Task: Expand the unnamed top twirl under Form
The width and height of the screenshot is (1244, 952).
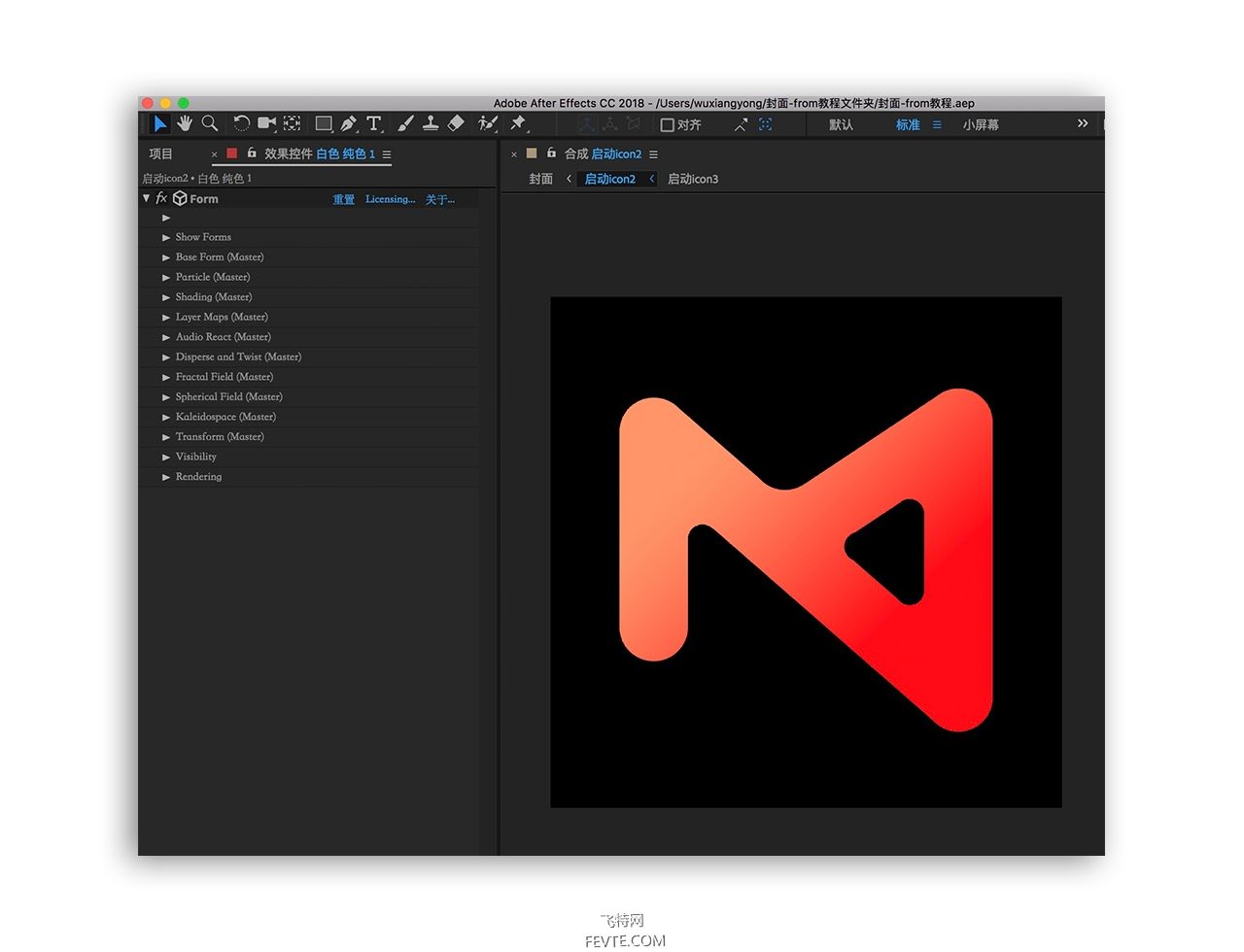Action: pos(166,218)
